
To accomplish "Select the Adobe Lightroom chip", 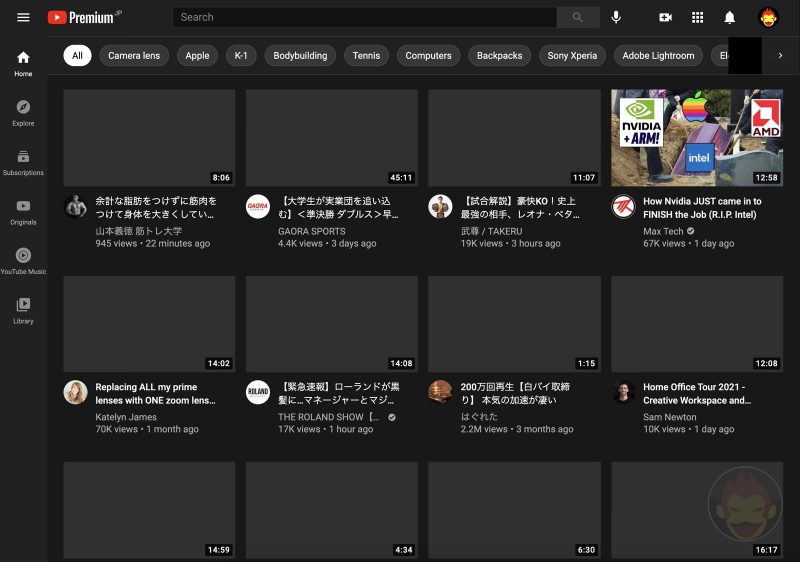I will (x=658, y=56).
